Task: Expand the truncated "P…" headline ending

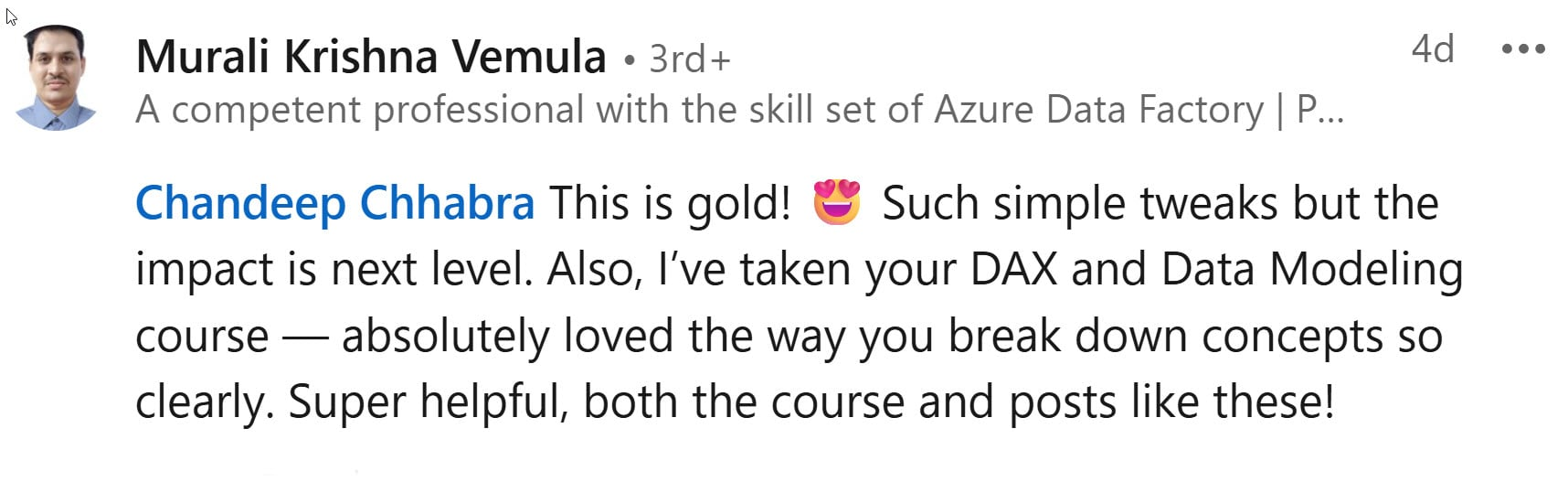Action: click(x=1320, y=110)
